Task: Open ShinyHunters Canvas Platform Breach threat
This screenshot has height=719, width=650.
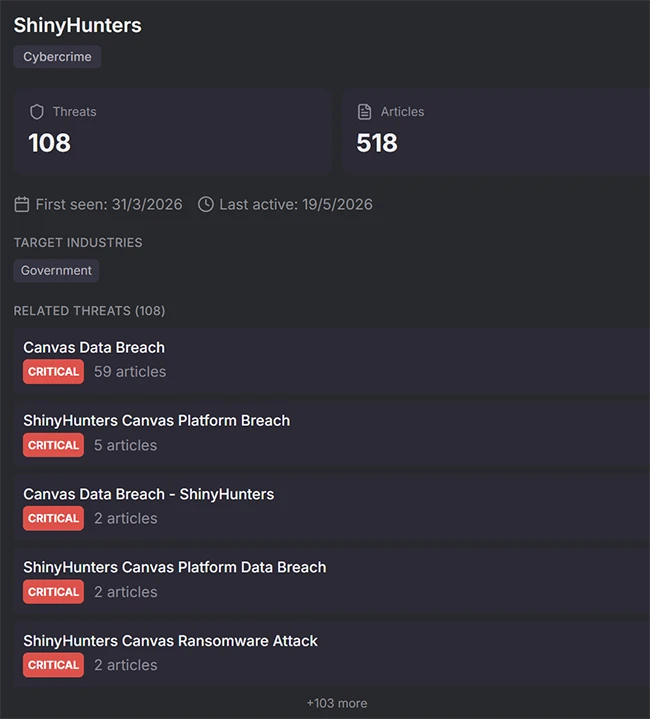Action: click(332, 434)
